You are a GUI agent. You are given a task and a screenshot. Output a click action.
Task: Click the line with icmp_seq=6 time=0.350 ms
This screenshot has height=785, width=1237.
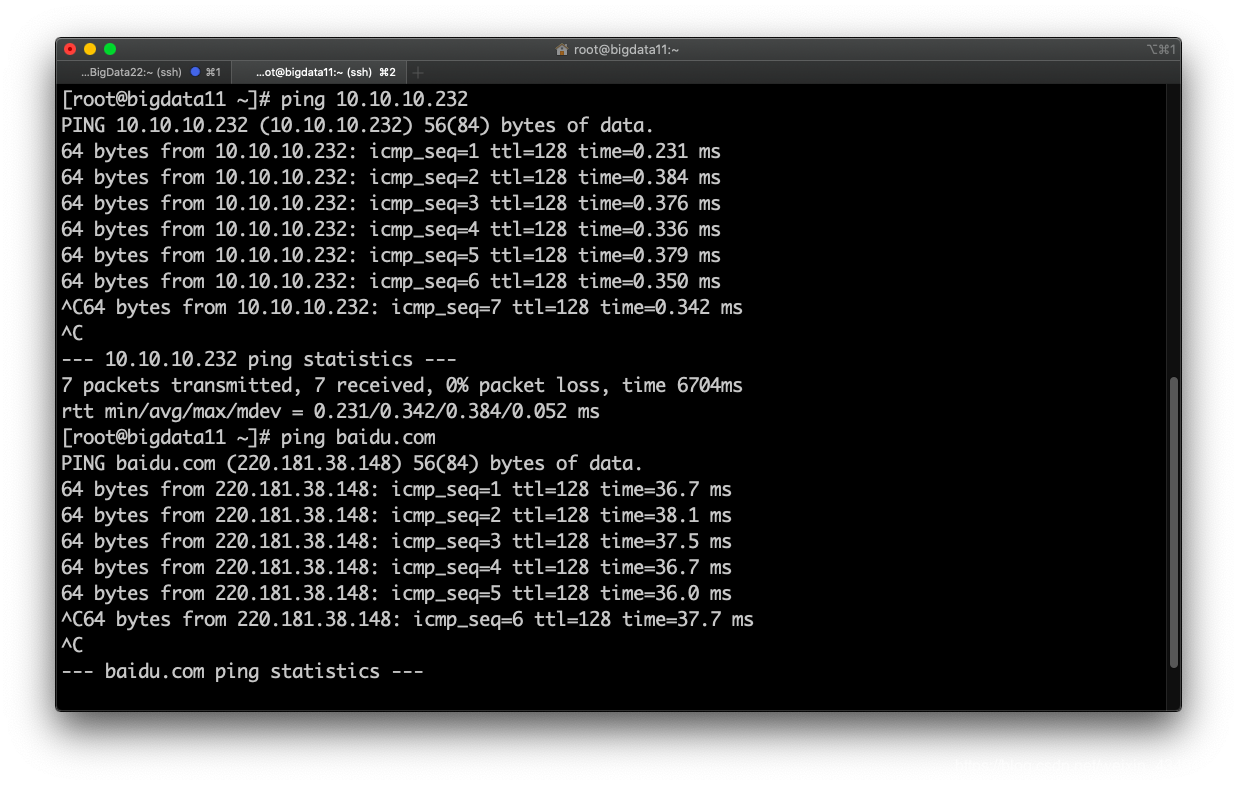pyautogui.click(x=391, y=282)
